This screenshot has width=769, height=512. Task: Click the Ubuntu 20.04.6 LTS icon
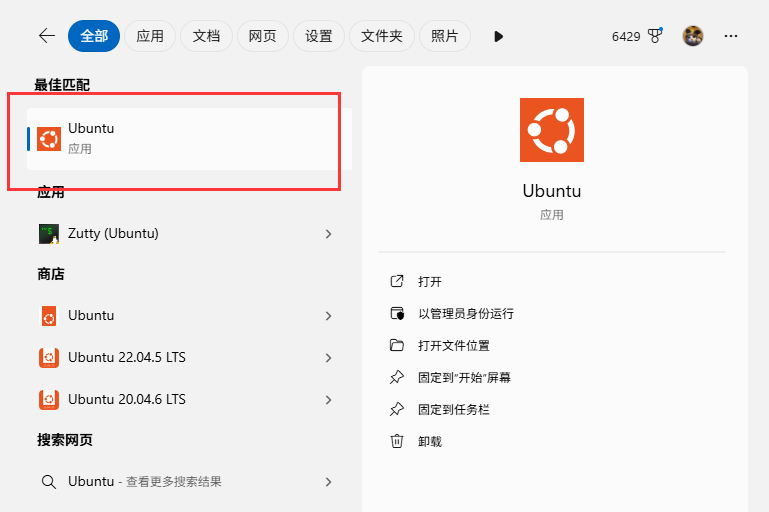tap(49, 400)
